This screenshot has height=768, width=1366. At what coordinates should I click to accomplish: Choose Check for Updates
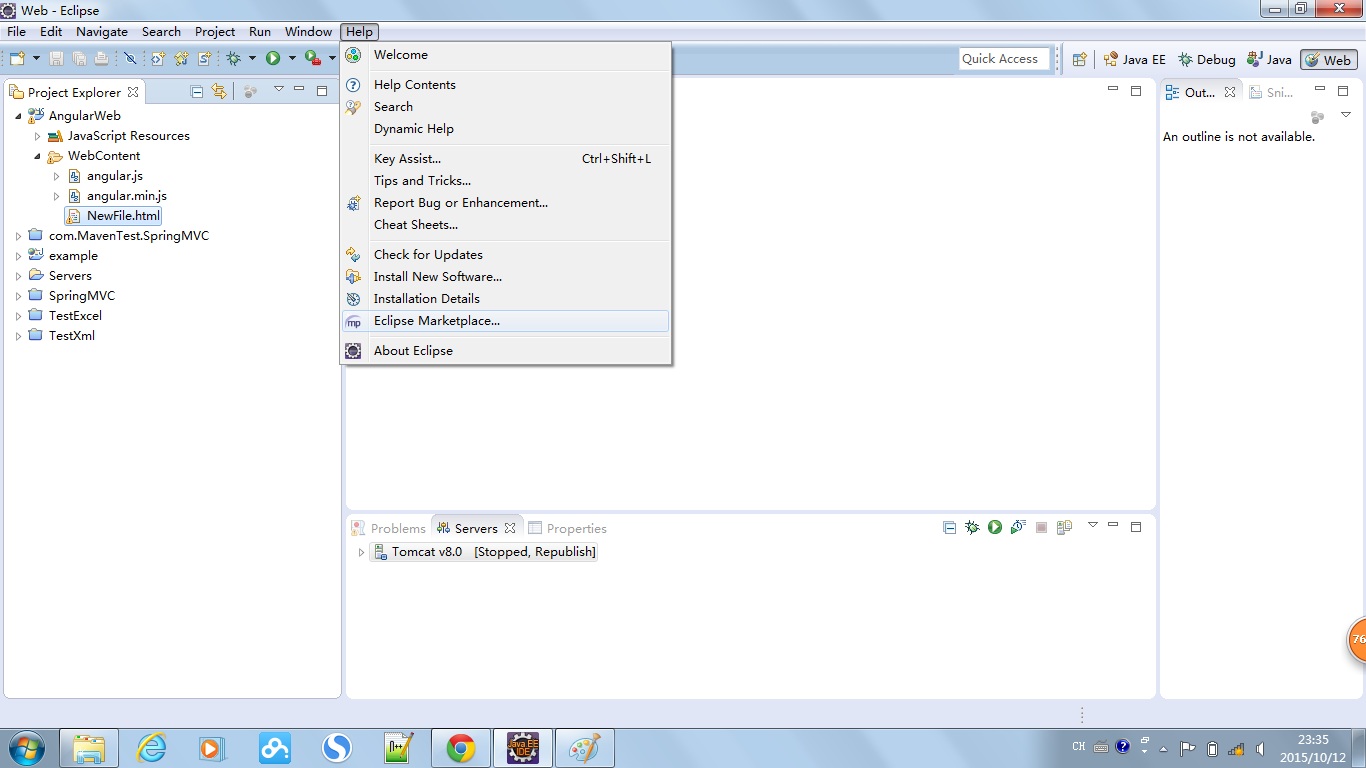click(506, 255)
